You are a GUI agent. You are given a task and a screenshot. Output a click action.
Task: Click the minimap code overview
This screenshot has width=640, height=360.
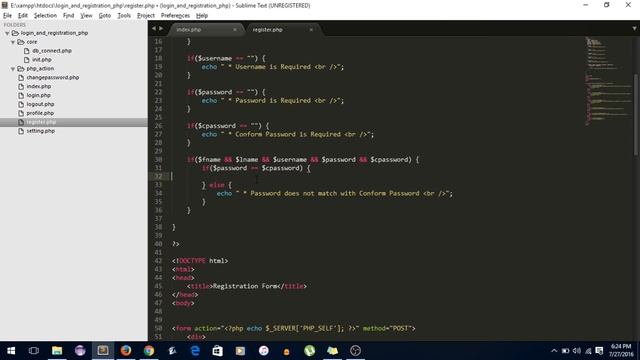tap(608, 82)
